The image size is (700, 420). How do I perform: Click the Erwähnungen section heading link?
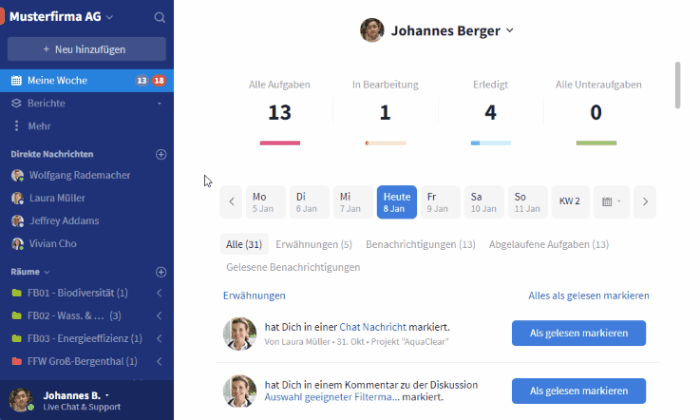tap(254, 295)
